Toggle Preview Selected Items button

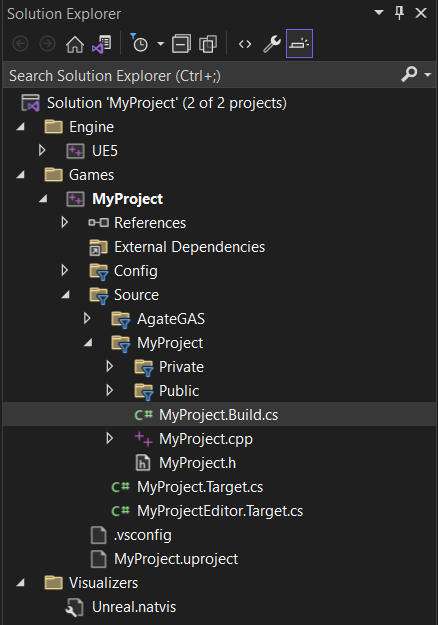tap(299, 43)
